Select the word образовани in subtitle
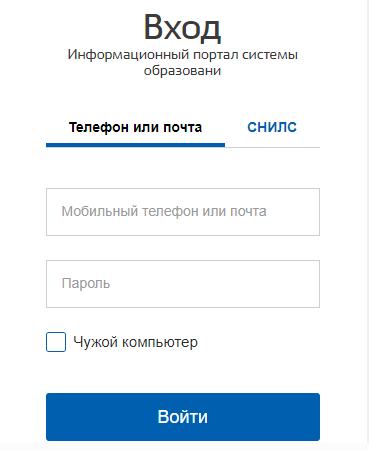The height and width of the screenshot is (451, 369). coord(182,71)
